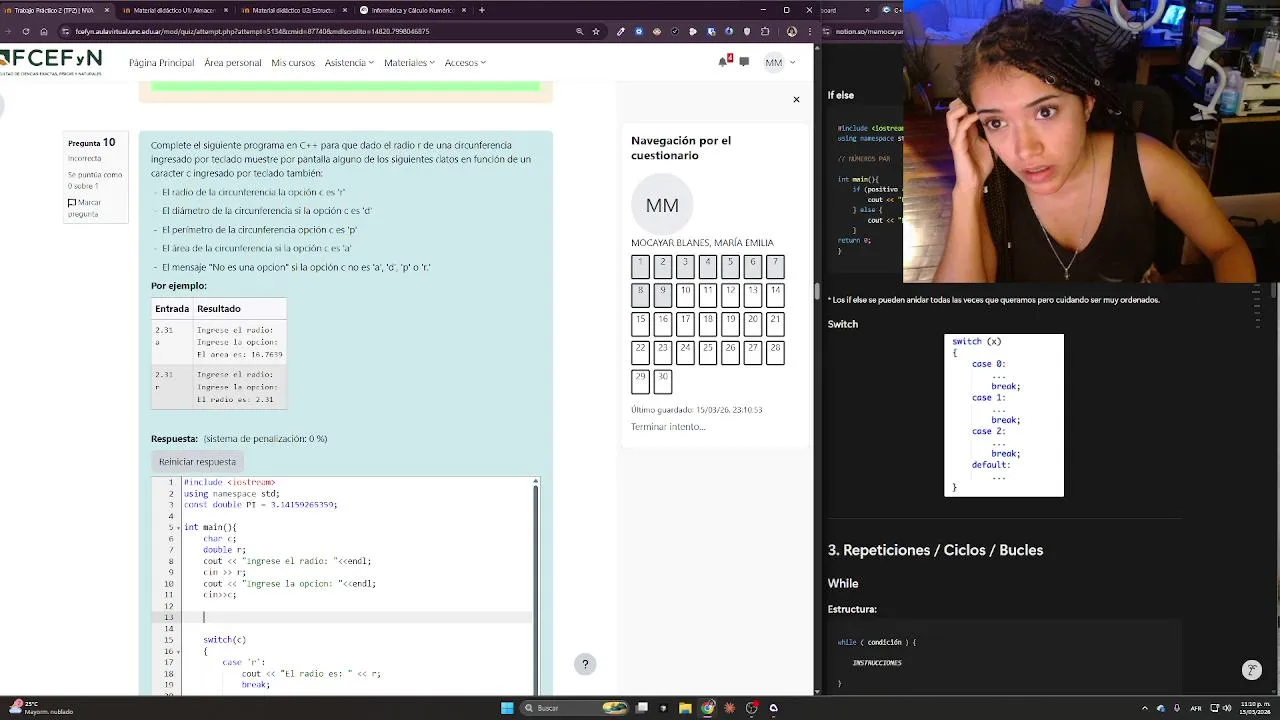This screenshot has height=720, width=1280.
Task: Click the taskbar clock and date
Action: [x=1256, y=708]
